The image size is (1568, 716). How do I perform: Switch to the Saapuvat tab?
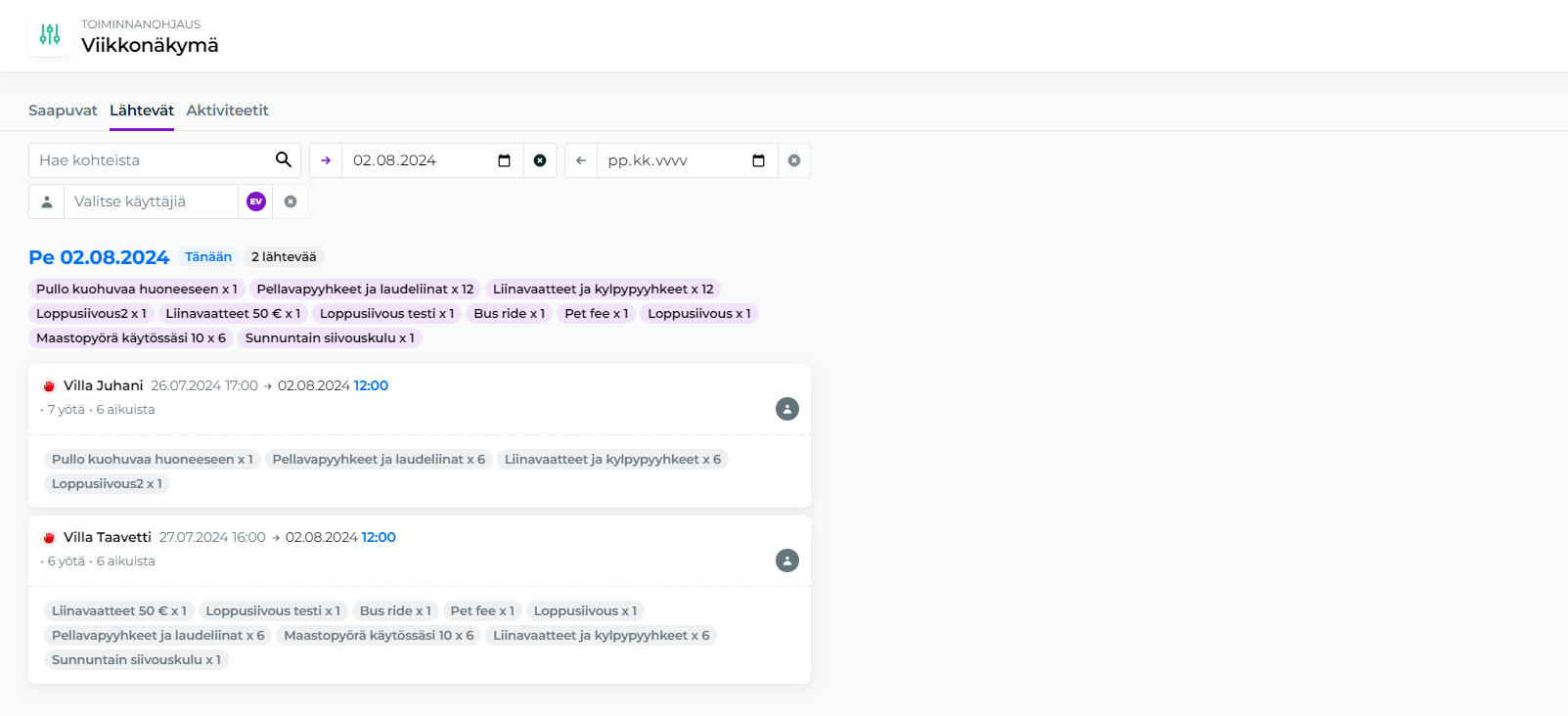pos(63,111)
